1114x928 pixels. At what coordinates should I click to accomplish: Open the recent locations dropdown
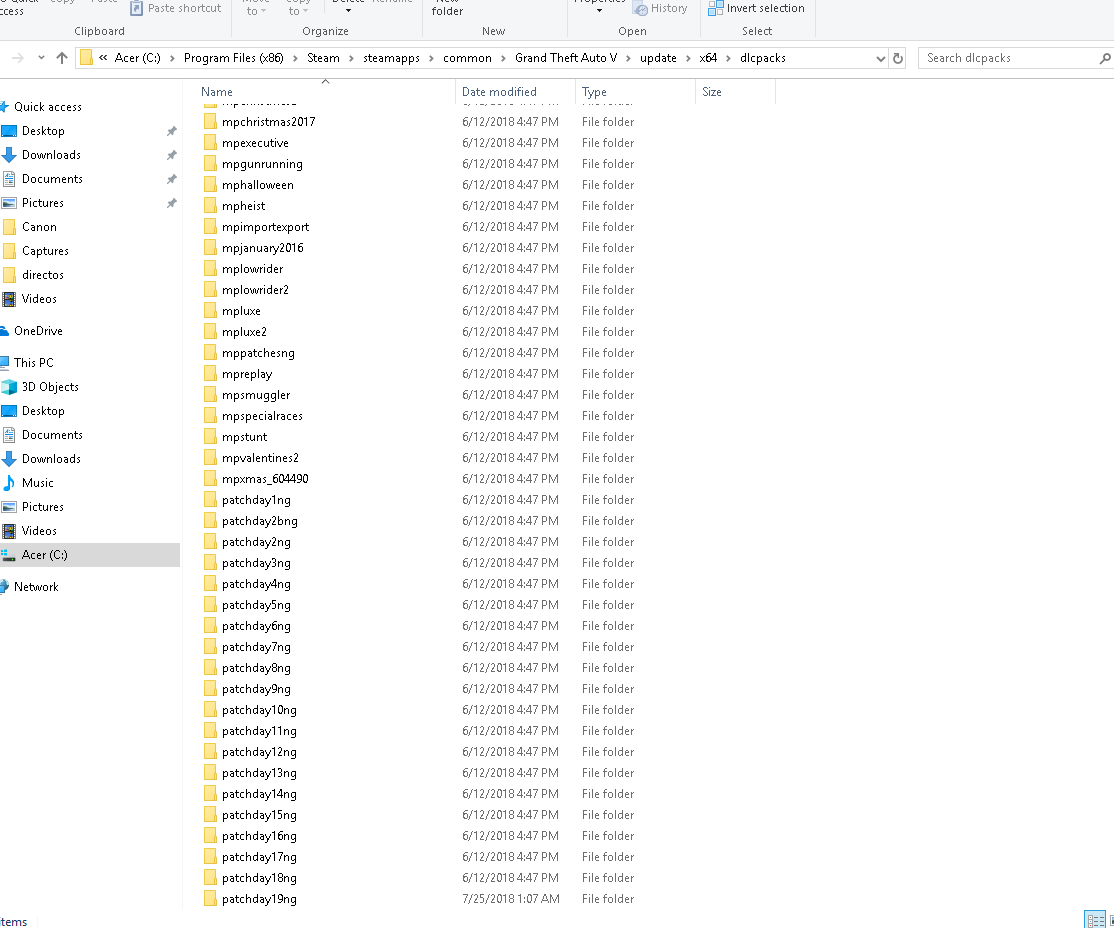tap(41, 58)
